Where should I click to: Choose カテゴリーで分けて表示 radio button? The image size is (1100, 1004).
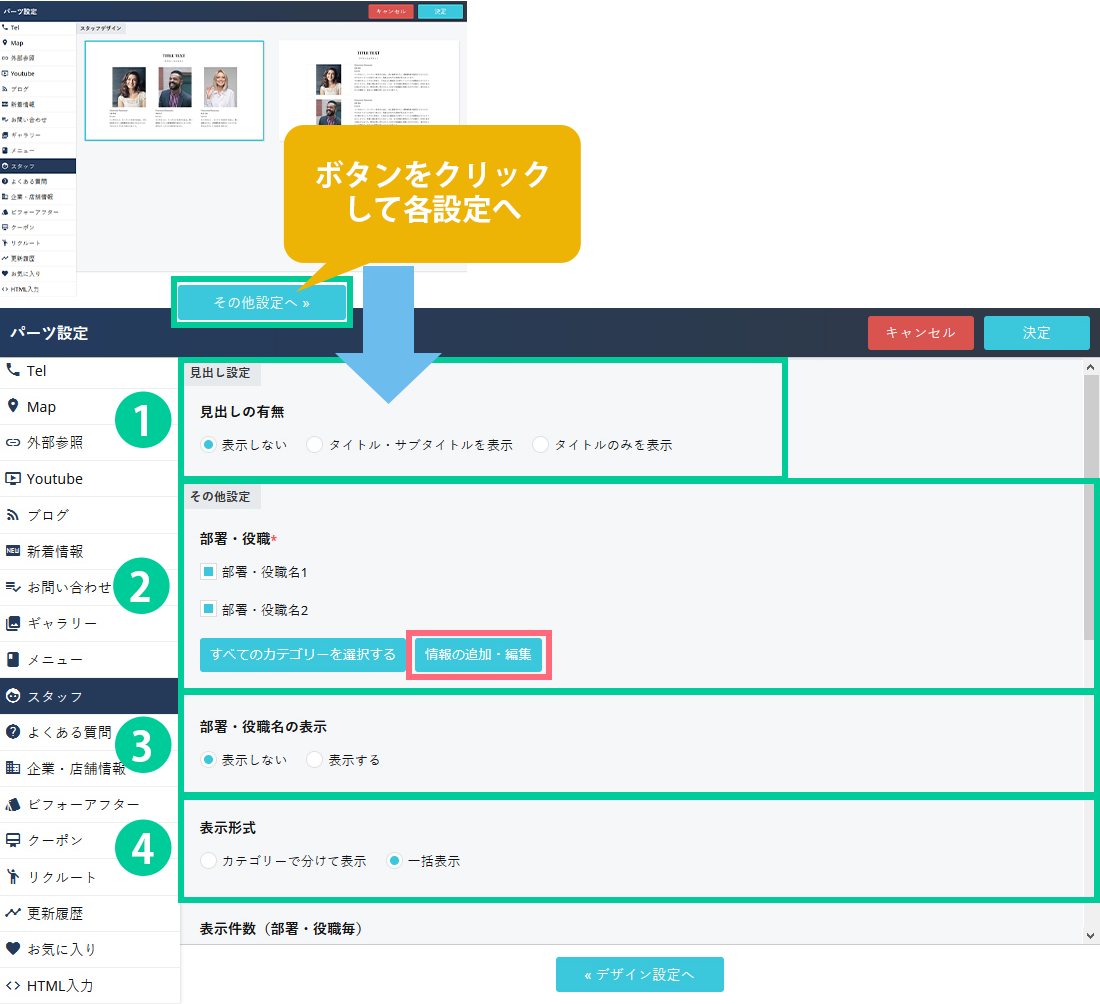tap(208, 861)
